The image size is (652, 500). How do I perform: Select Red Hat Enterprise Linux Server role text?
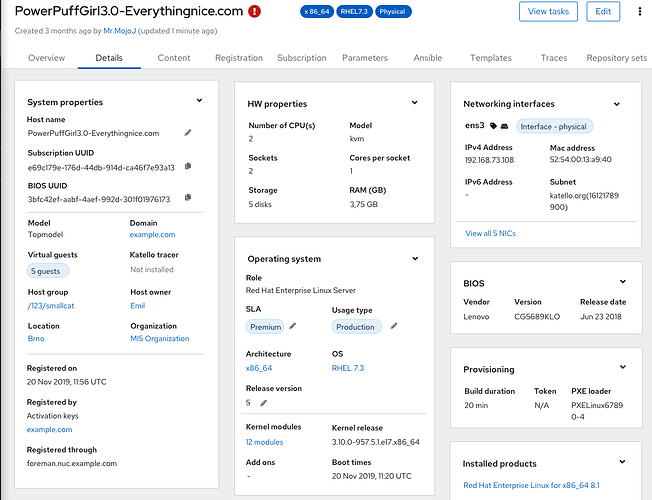point(301,290)
